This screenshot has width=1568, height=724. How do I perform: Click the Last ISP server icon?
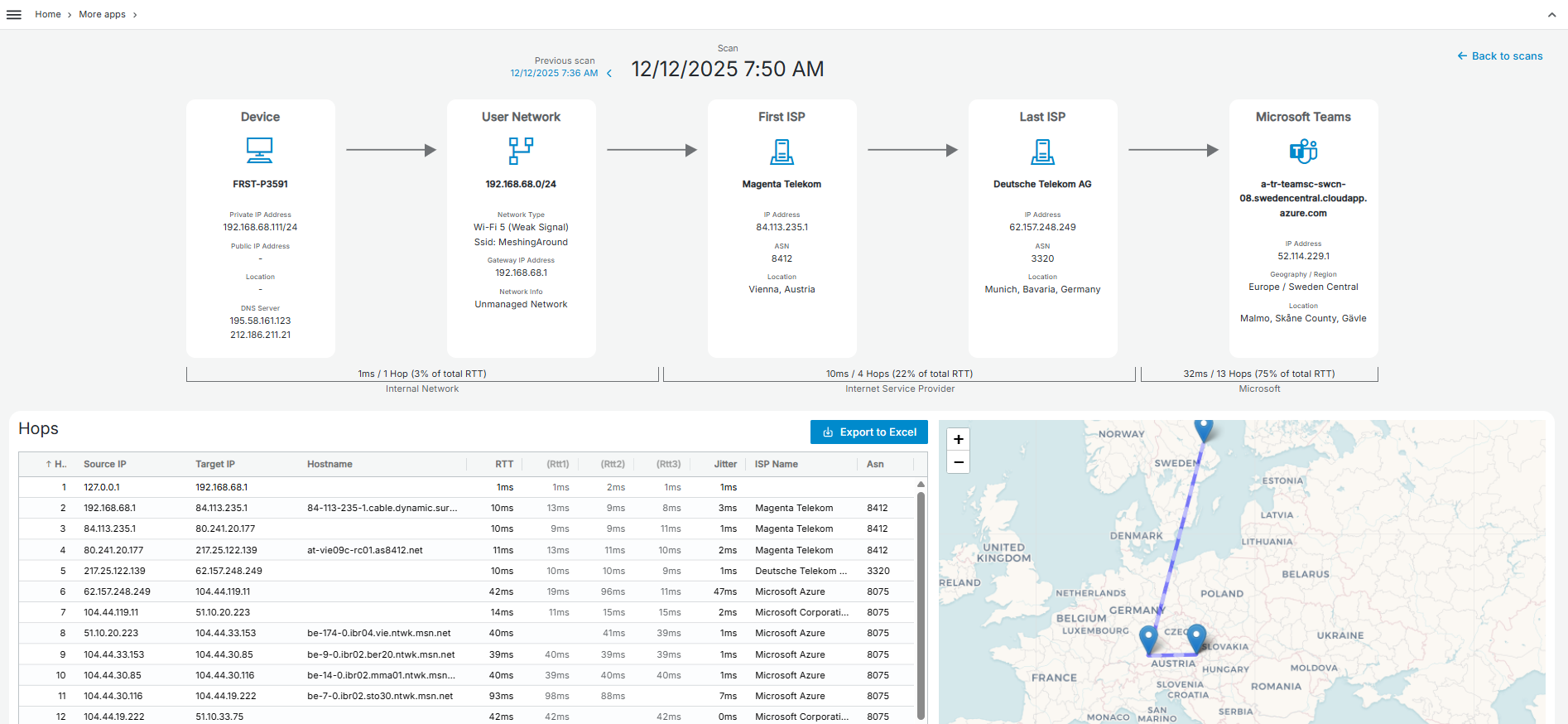(1042, 152)
